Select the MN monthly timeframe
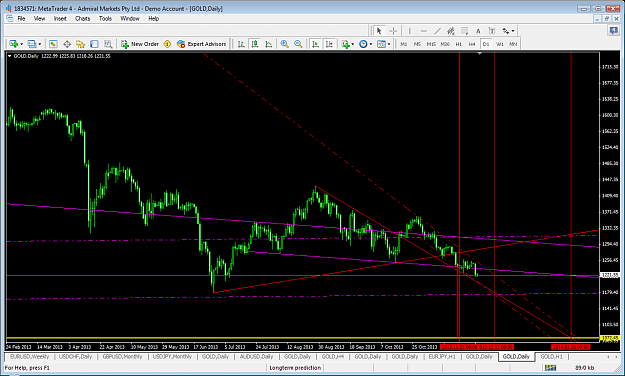 pyautogui.click(x=513, y=44)
